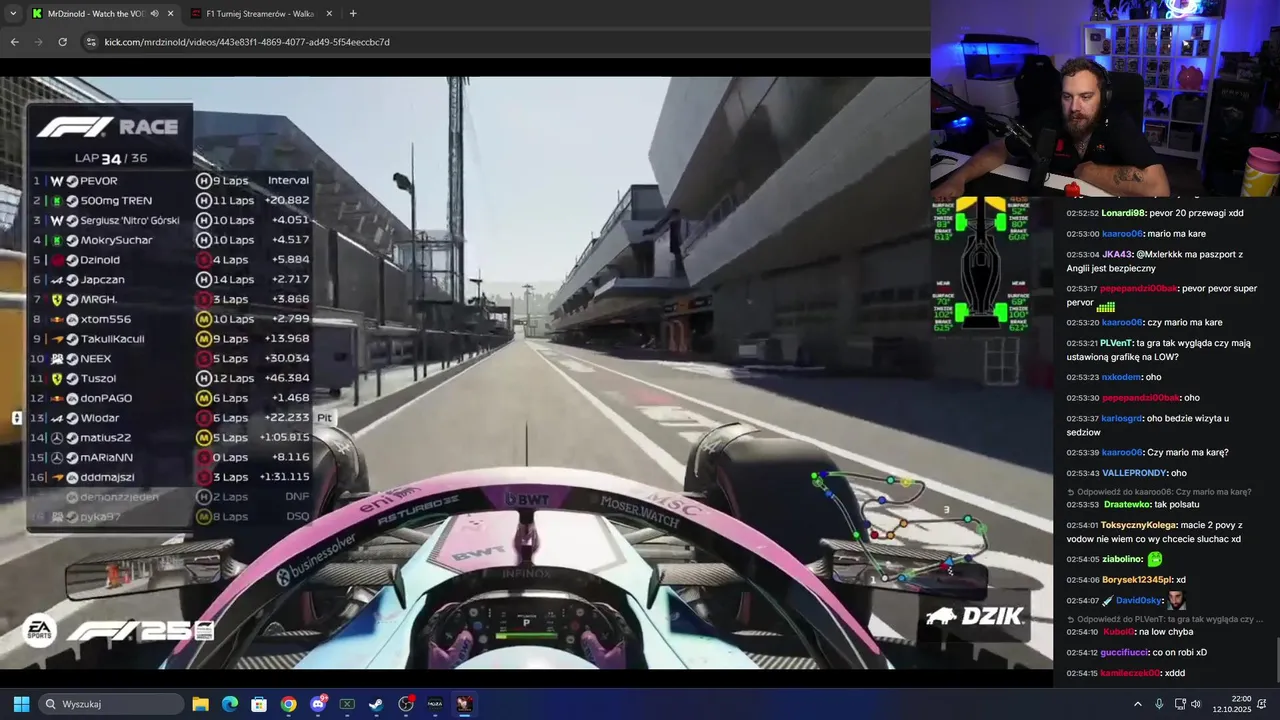Mute the audio indicator on MrDzinold tab

tap(154, 13)
